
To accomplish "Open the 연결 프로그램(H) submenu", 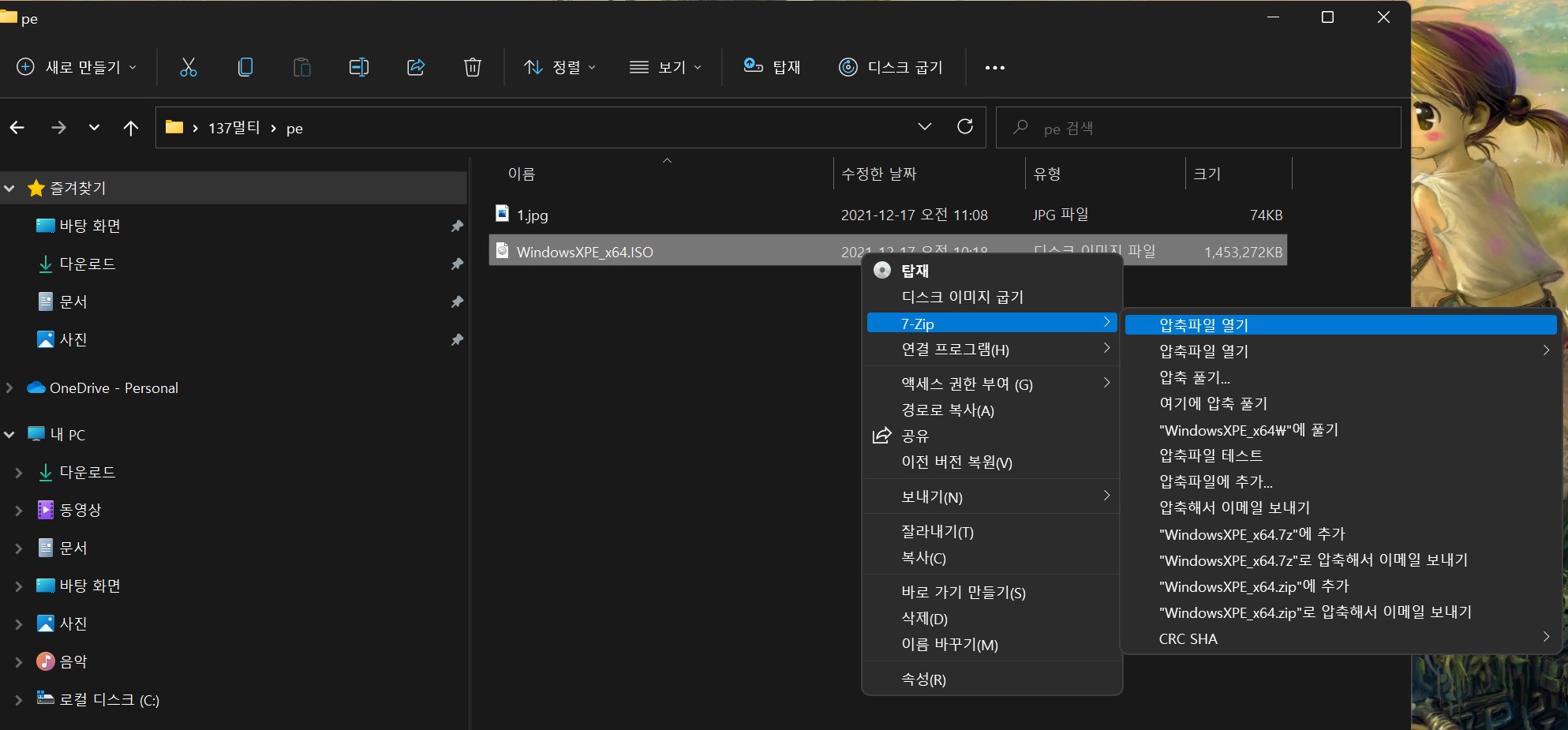I will point(992,349).
